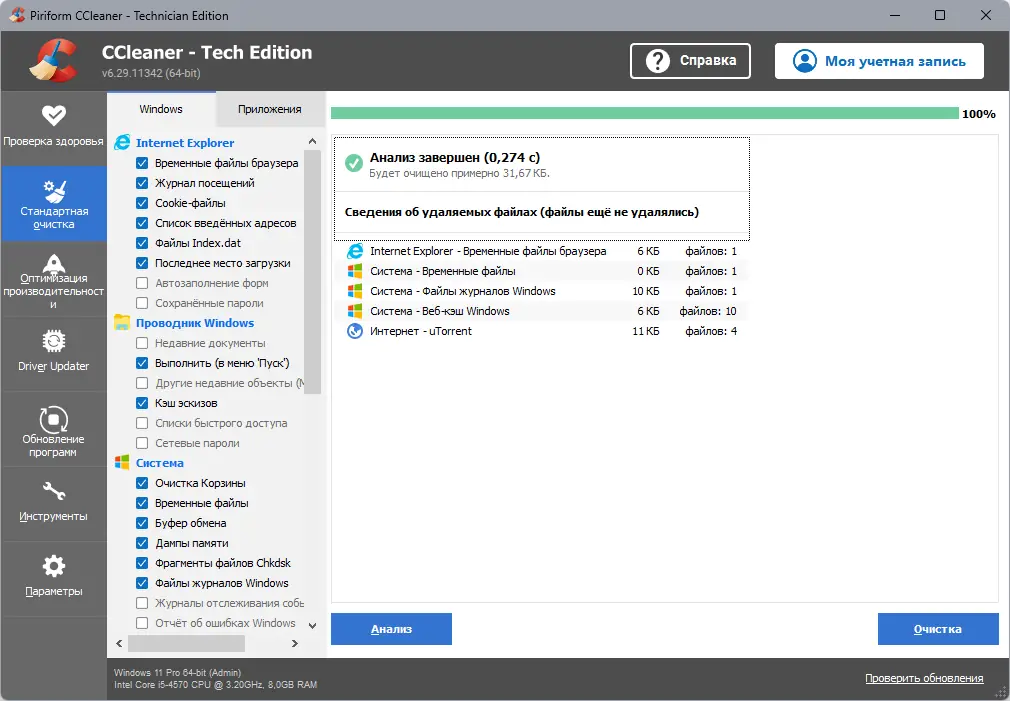Click the Очистка button
Viewport: 1010px width, 701px height.
coord(938,629)
